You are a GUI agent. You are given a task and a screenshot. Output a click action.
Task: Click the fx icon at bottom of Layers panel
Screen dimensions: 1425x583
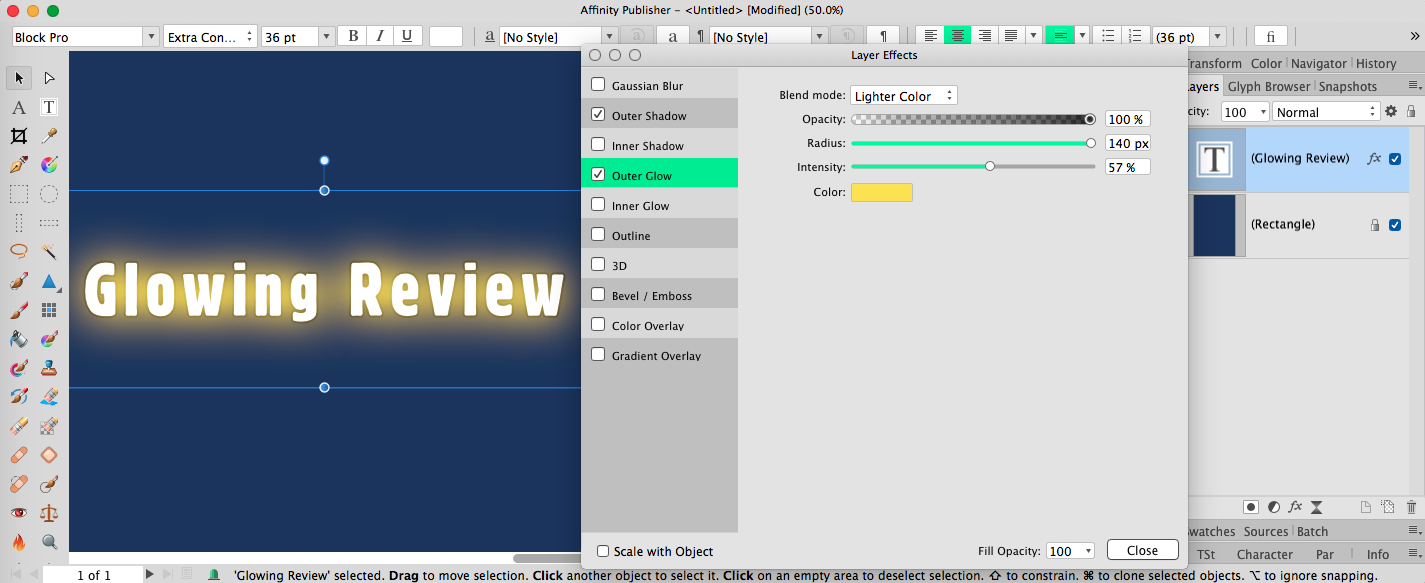click(1295, 506)
